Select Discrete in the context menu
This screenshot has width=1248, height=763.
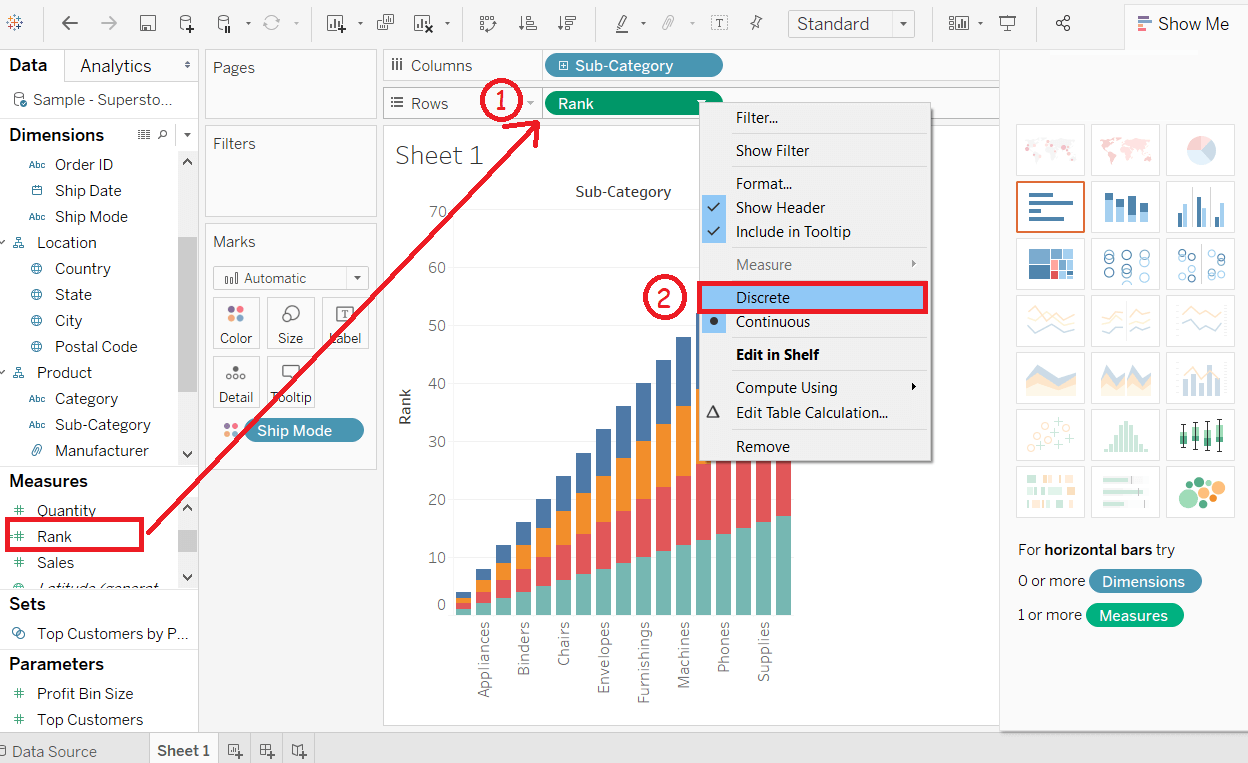[x=812, y=298]
